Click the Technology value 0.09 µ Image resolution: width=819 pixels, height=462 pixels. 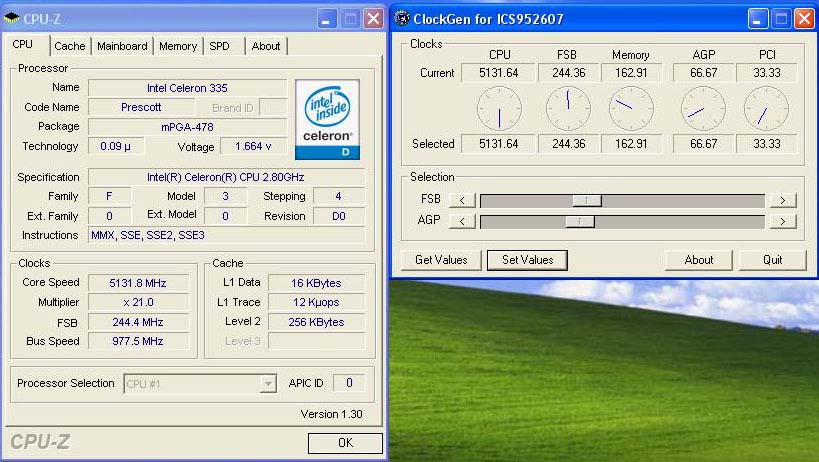[115, 147]
